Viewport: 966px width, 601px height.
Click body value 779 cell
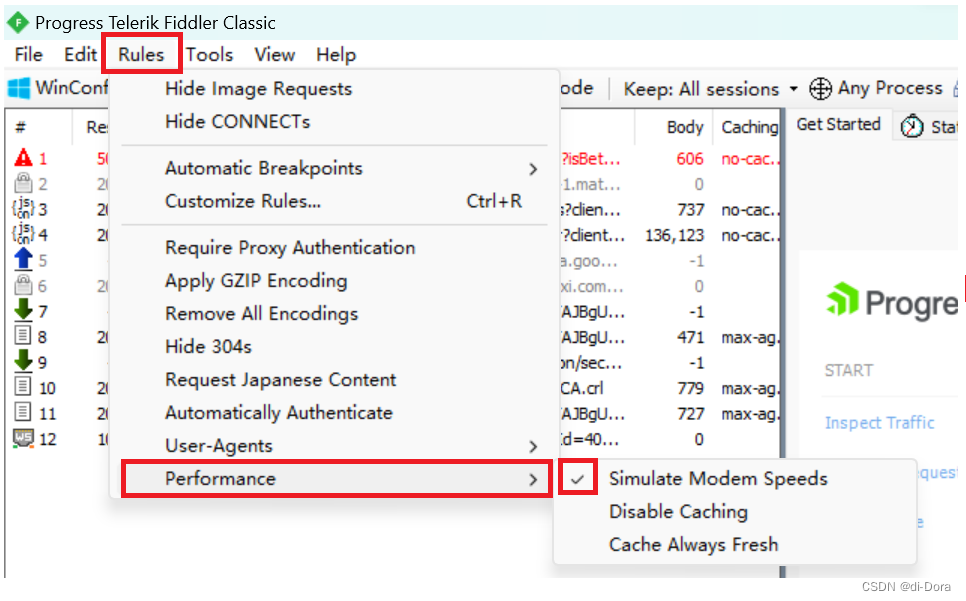point(690,389)
